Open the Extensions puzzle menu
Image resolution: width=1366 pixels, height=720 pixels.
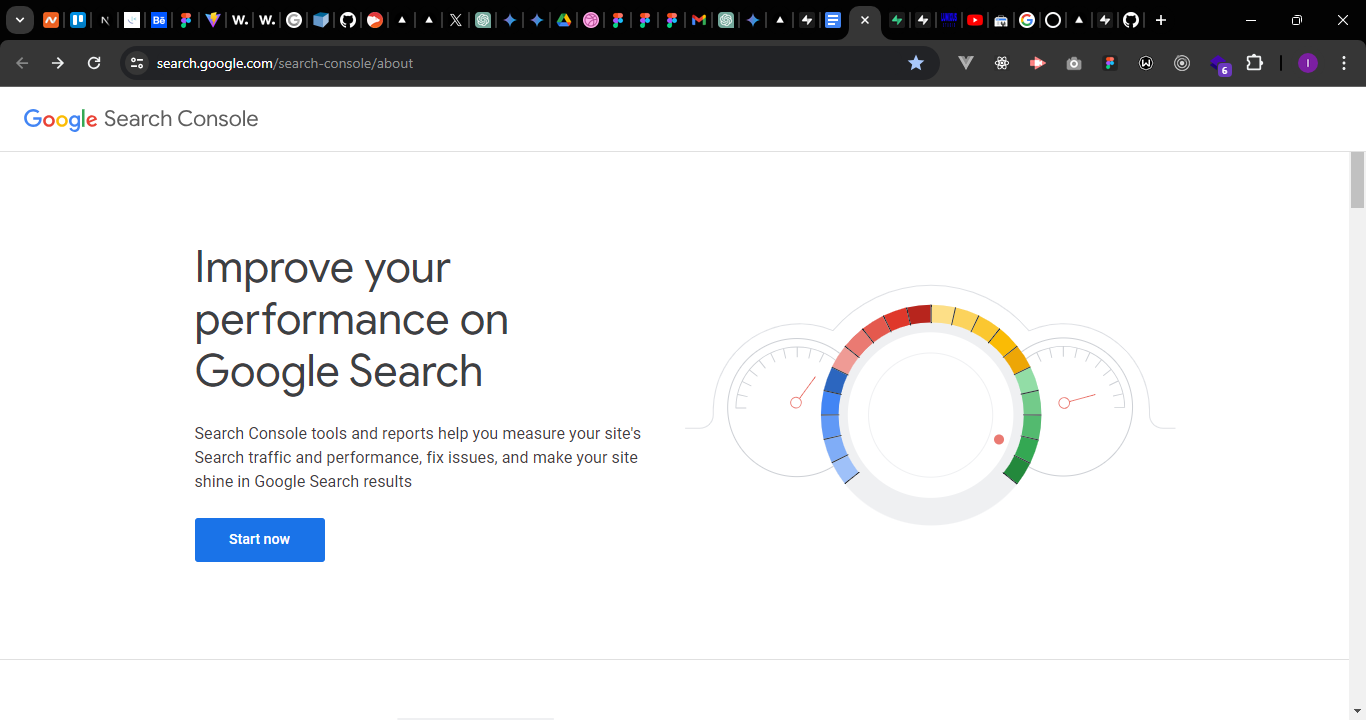pos(1255,63)
